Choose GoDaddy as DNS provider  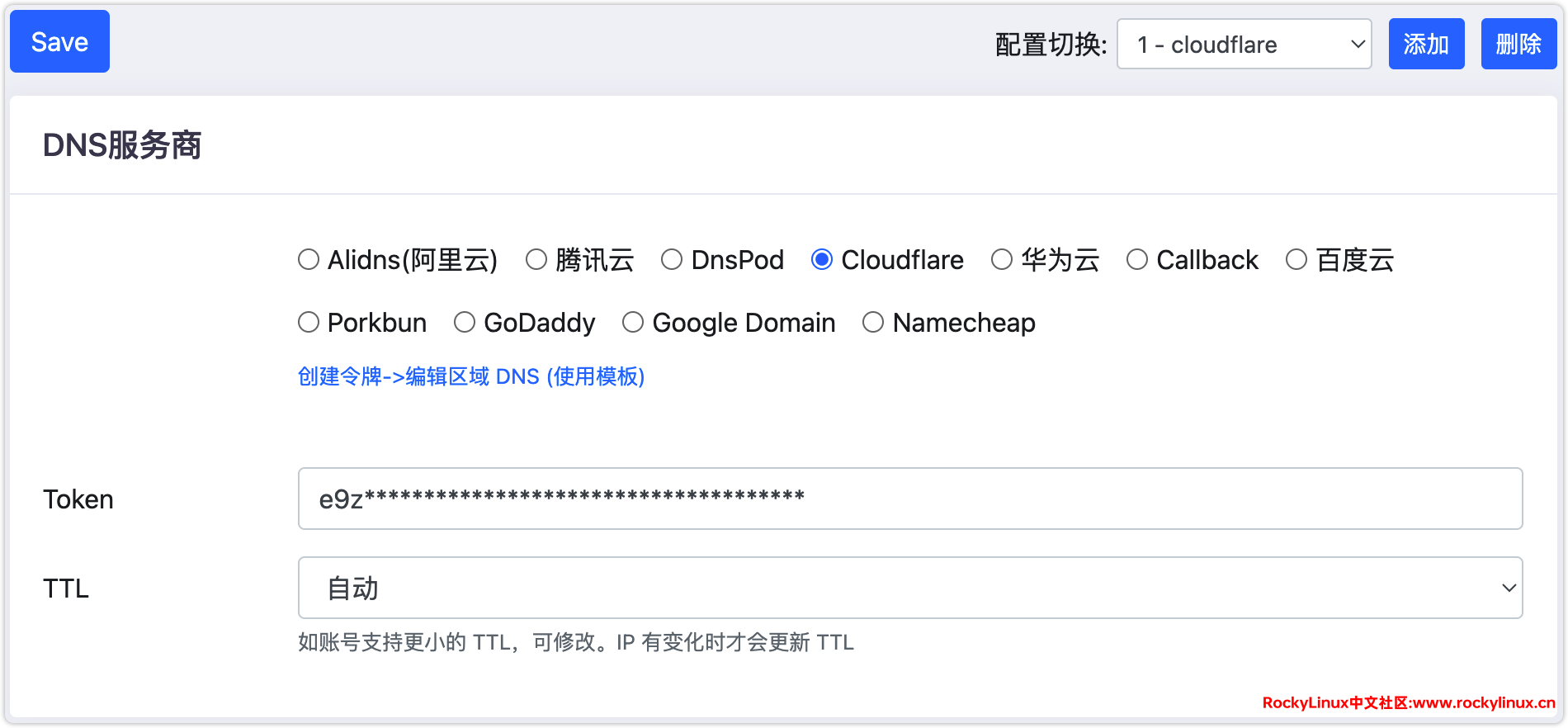[465, 323]
